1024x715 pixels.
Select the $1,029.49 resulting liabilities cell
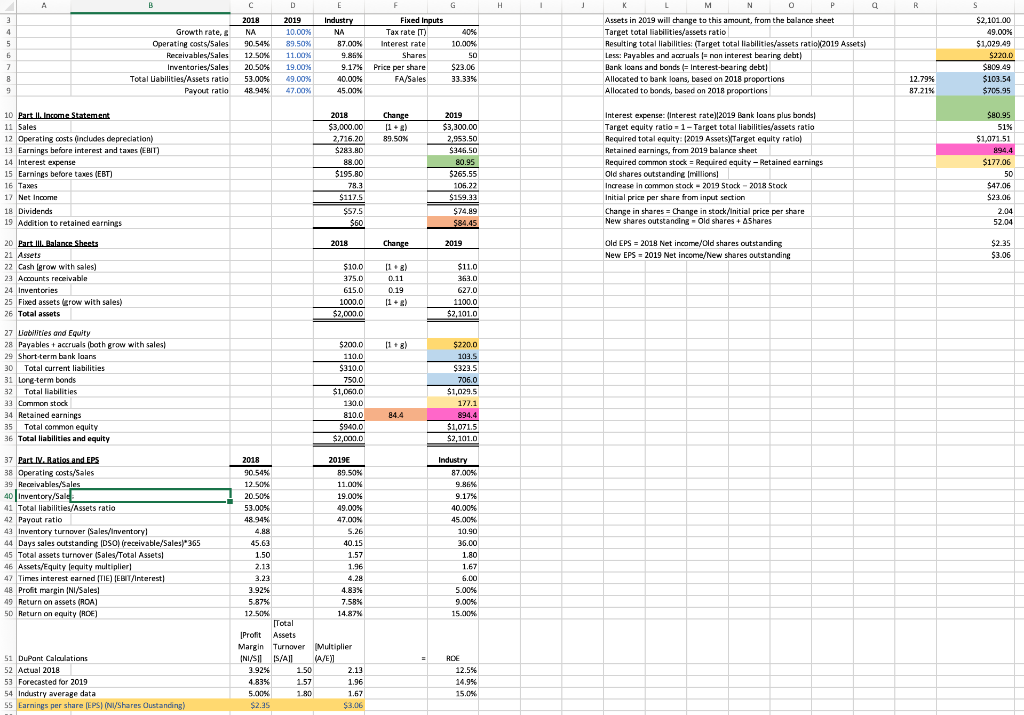[x=974, y=44]
